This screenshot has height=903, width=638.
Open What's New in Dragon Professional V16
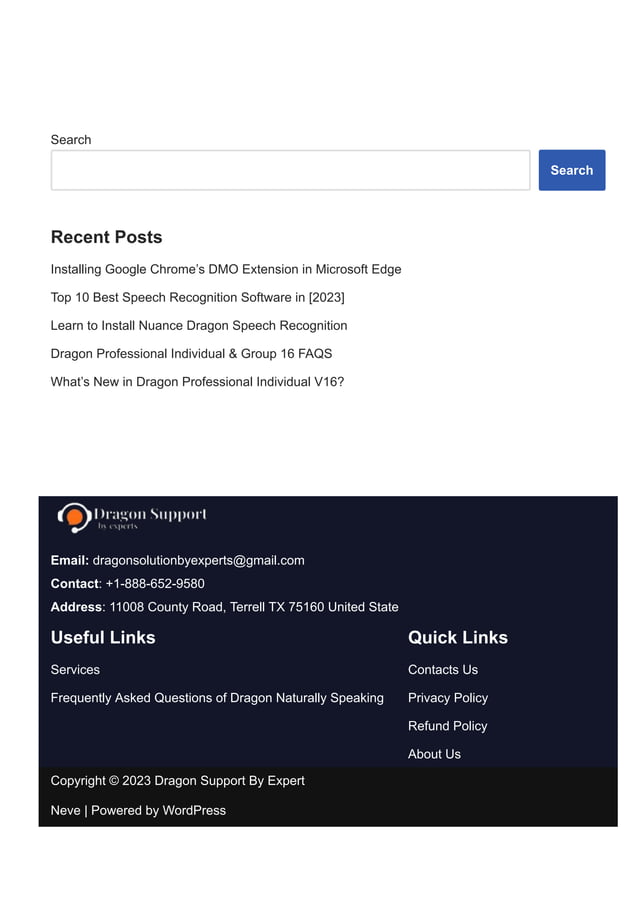[197, 382]
